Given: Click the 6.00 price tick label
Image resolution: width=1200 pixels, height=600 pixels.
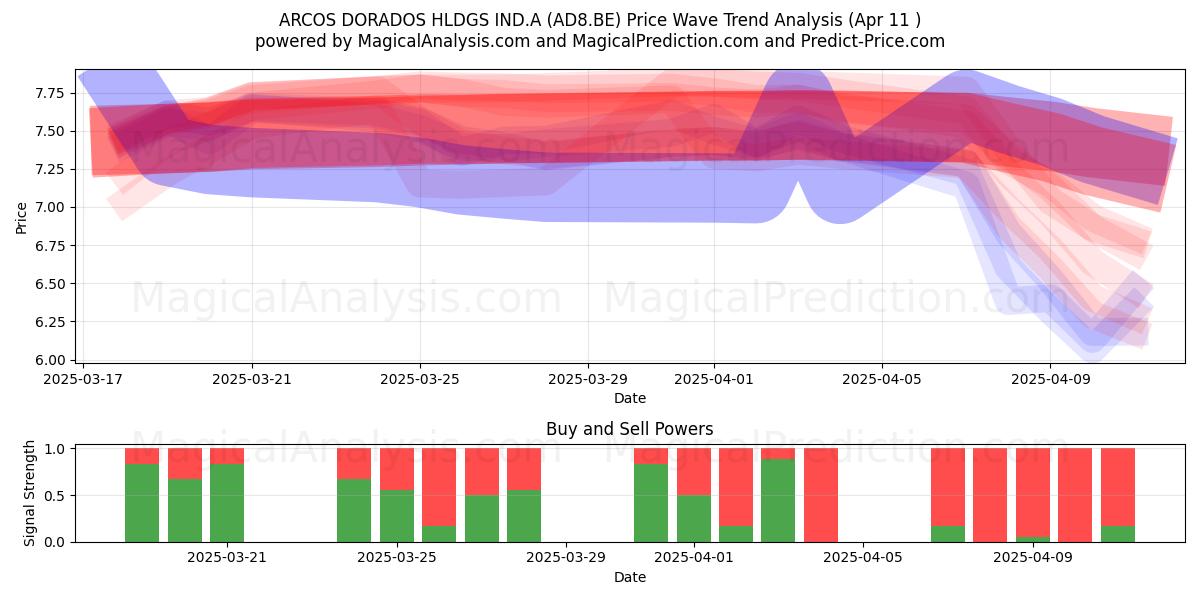Looking at the screenshot, I should [52, 360].
